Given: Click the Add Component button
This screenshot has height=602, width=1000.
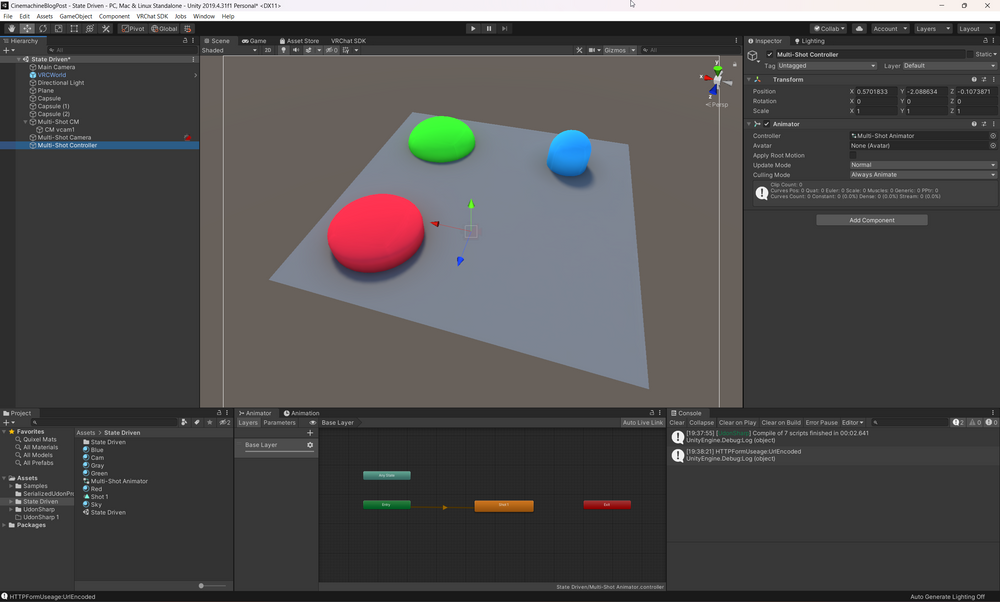Looking at the screenshot, I should [871, 219].
